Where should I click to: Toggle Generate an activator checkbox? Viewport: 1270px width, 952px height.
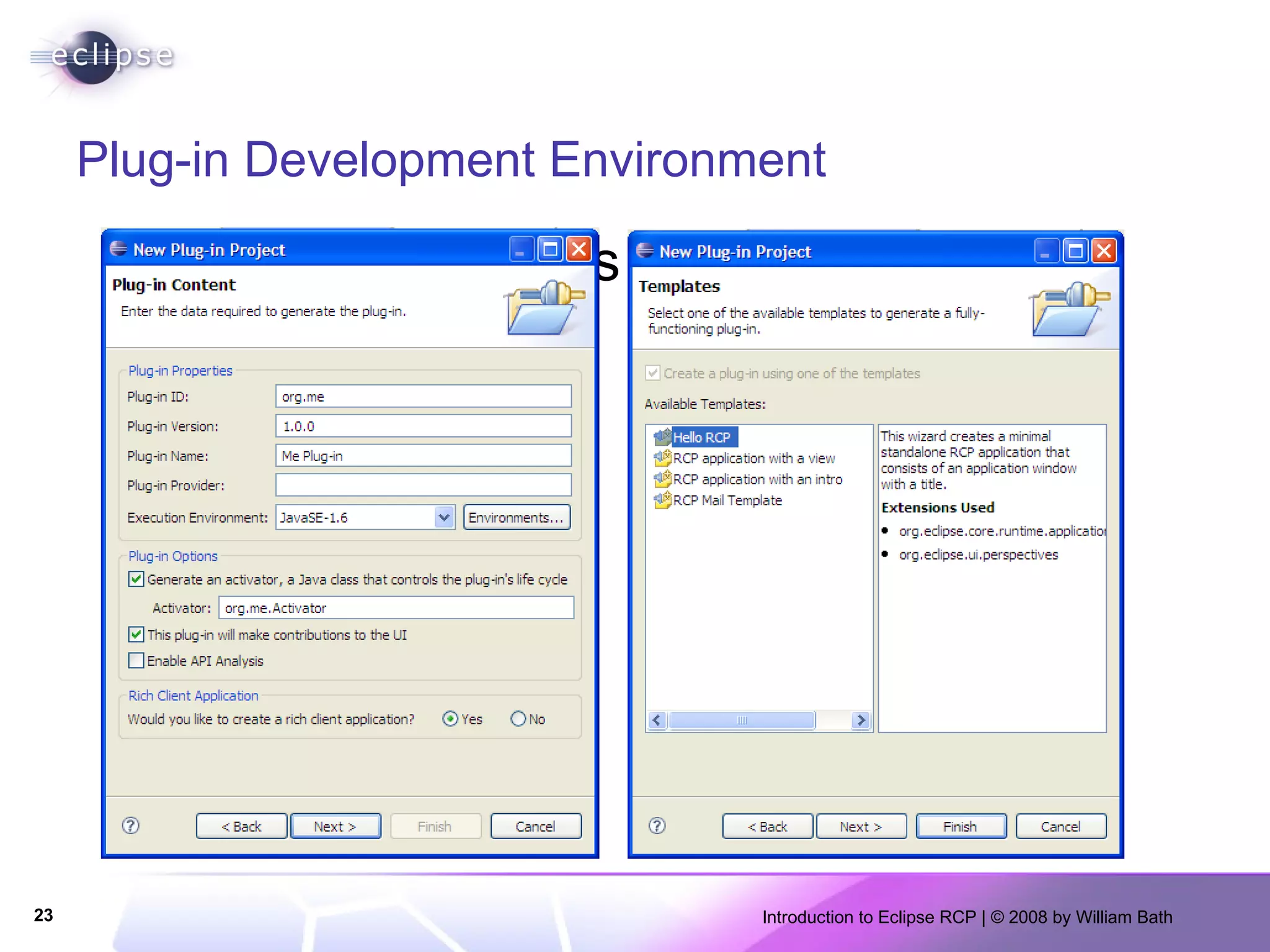[x=136, y=580]
